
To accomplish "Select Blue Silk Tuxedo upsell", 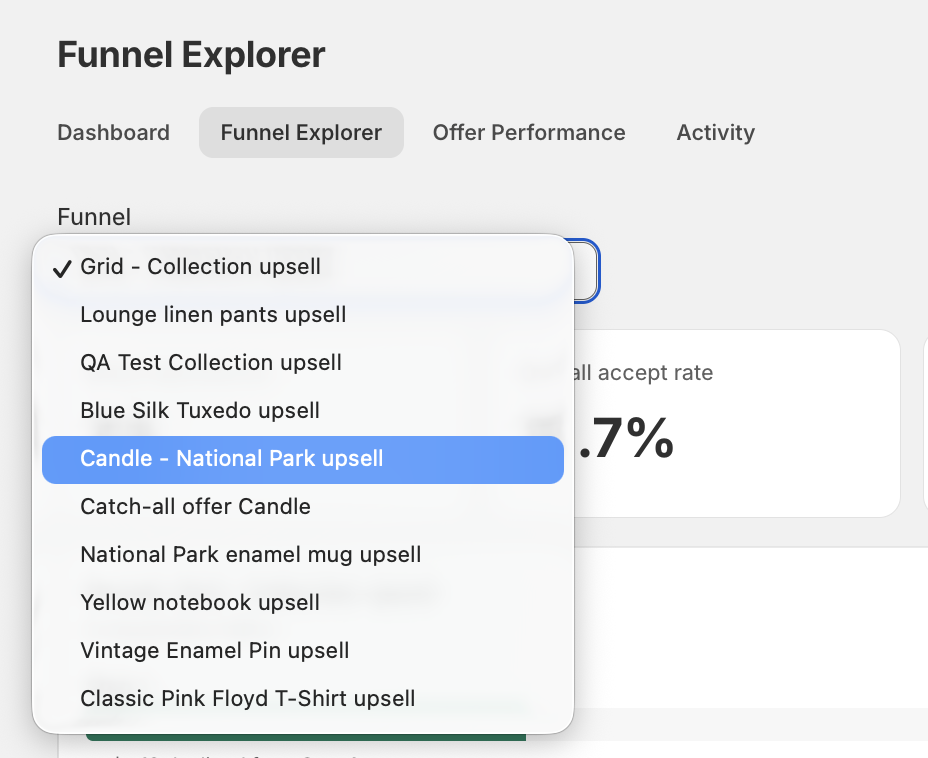I will (302, 411).
